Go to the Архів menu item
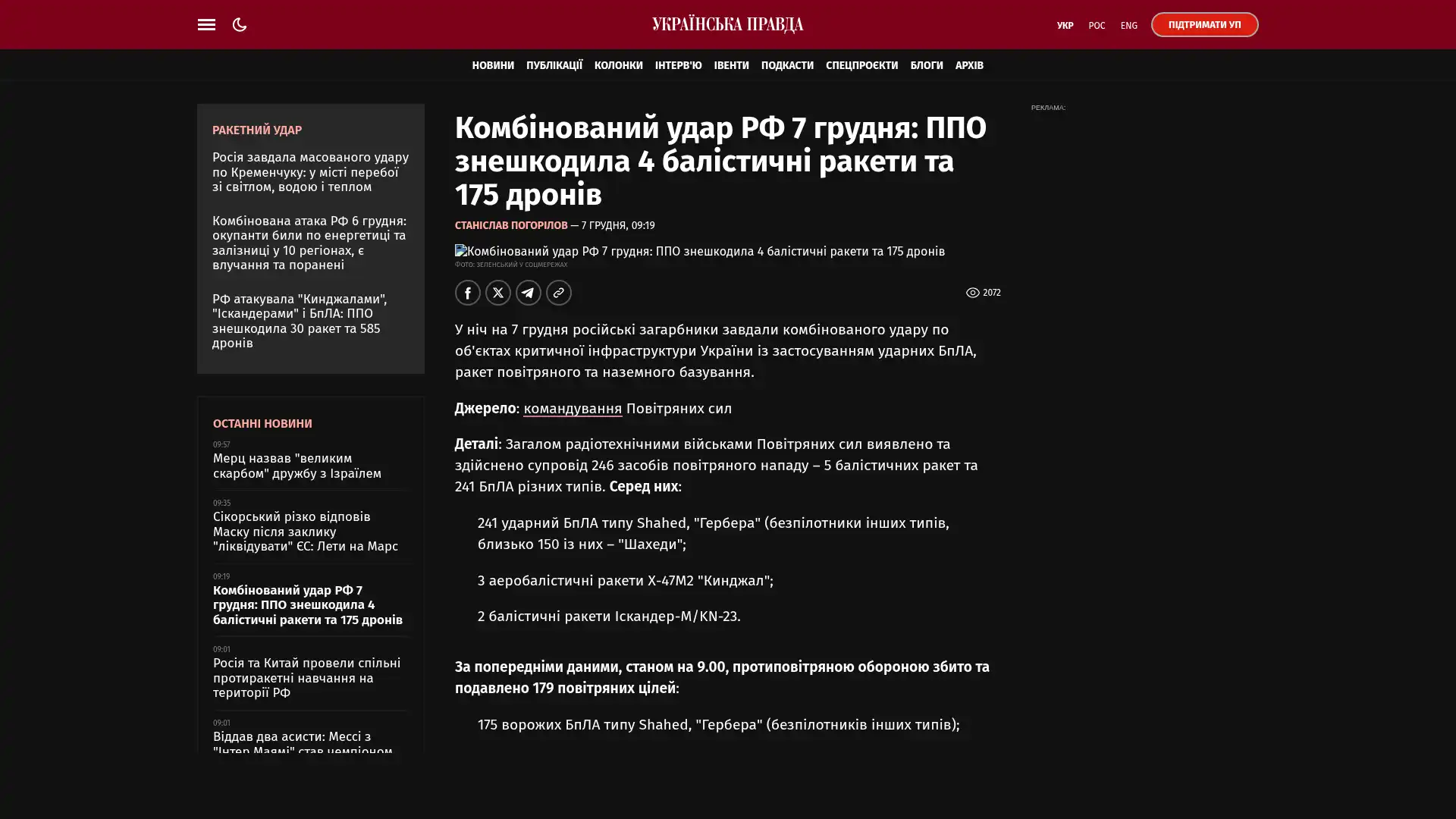 [x=968, y=65]
